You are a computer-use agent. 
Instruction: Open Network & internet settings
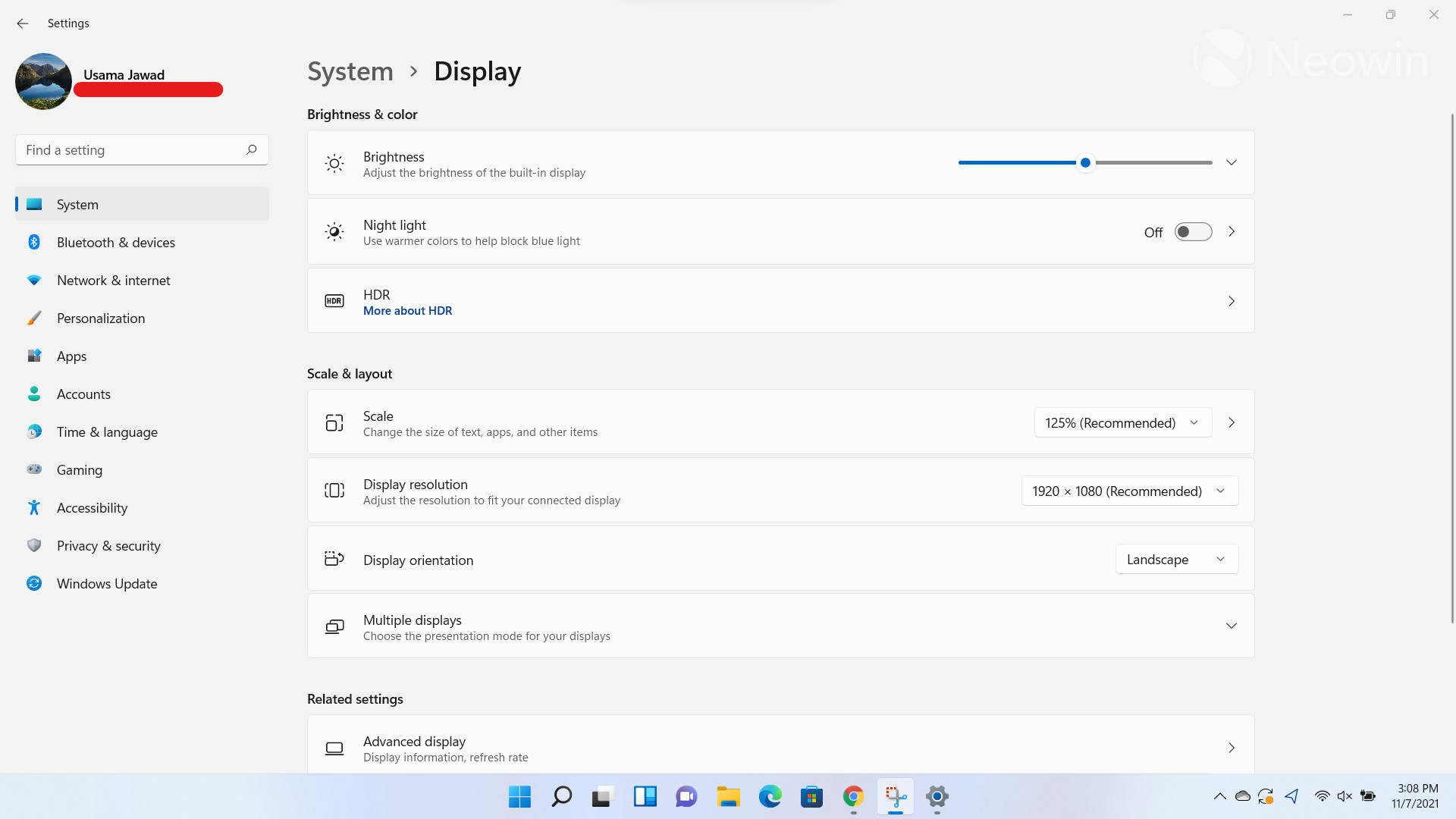point(113,280)
